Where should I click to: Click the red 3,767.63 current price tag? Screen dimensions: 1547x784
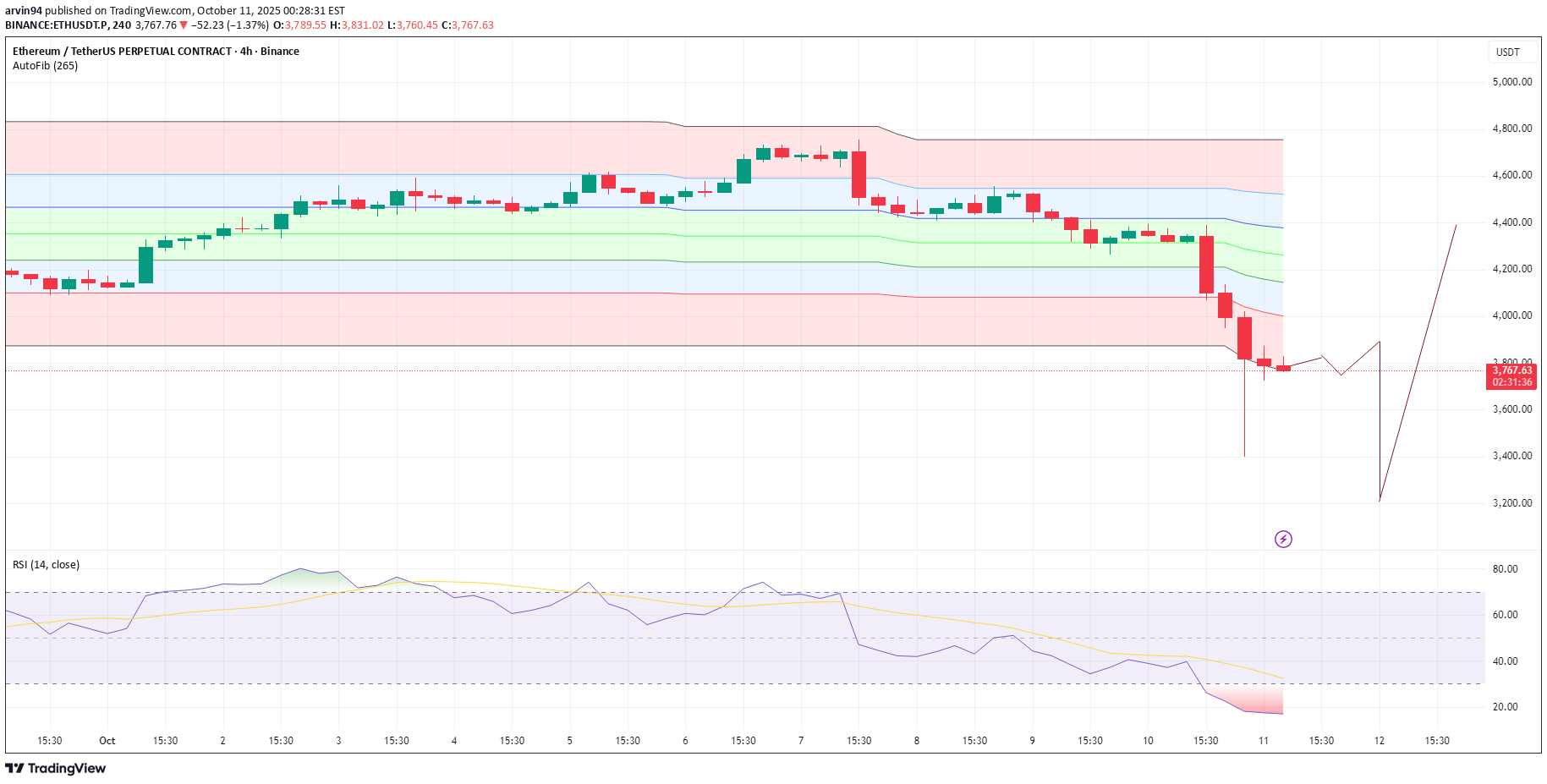pyautogui.click(x=1511, y=370)
